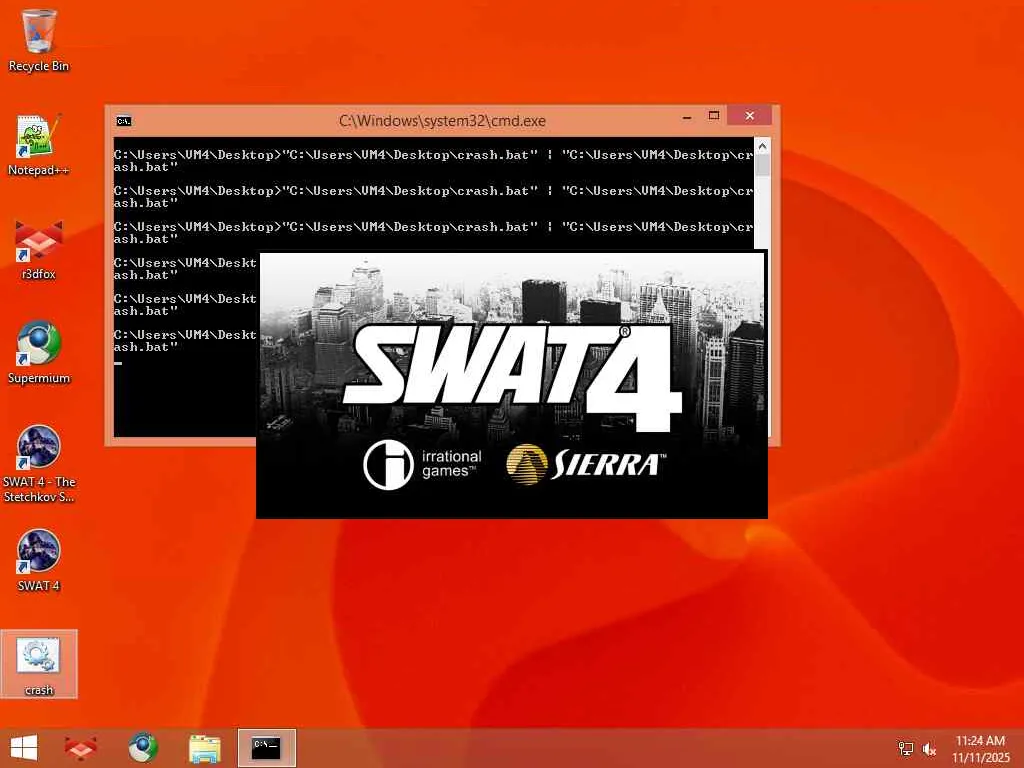Select the Recycle Bin desktop icon
This screenshot has height=768, width=1024.
click(x=39, y=40)
